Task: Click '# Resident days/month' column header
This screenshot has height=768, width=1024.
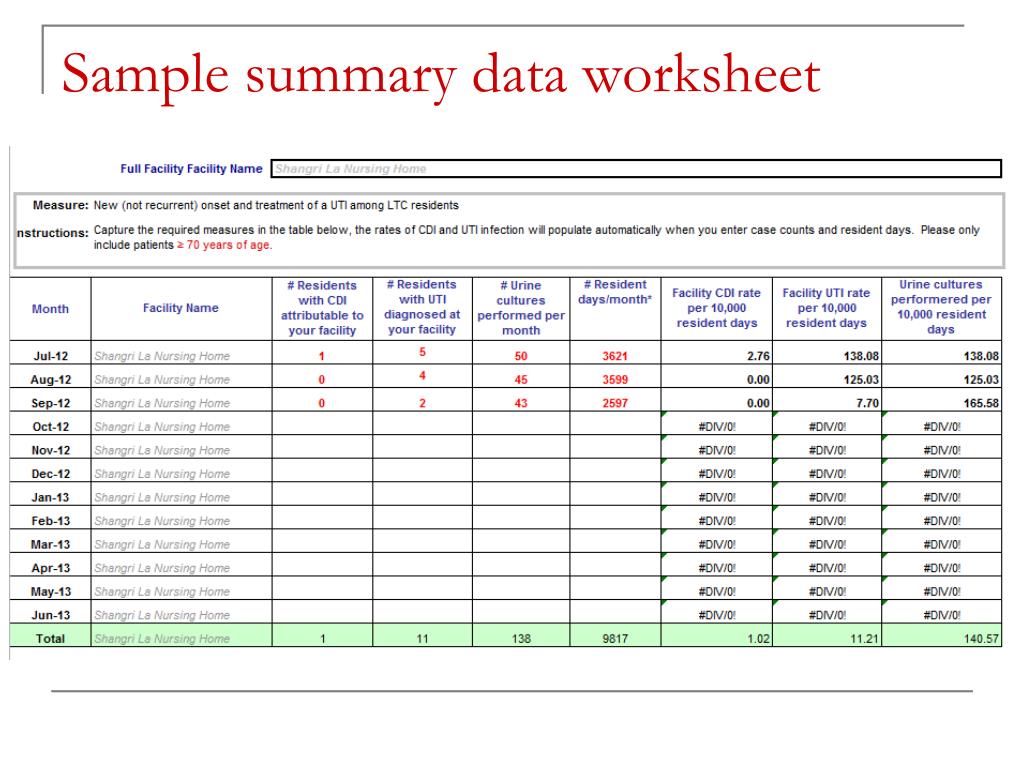Action: (615, 308)
